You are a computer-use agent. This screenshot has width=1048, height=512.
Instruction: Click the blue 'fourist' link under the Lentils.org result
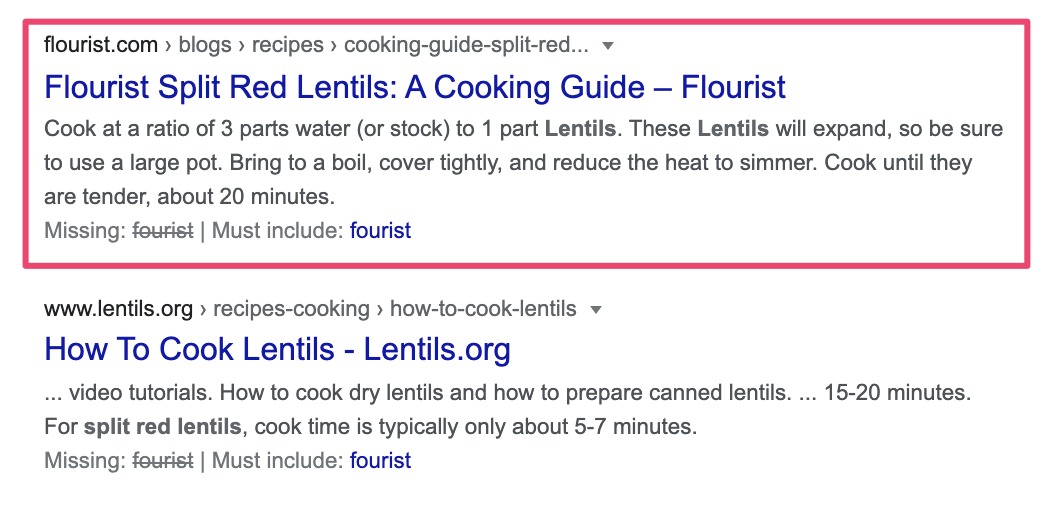point(380,461)
